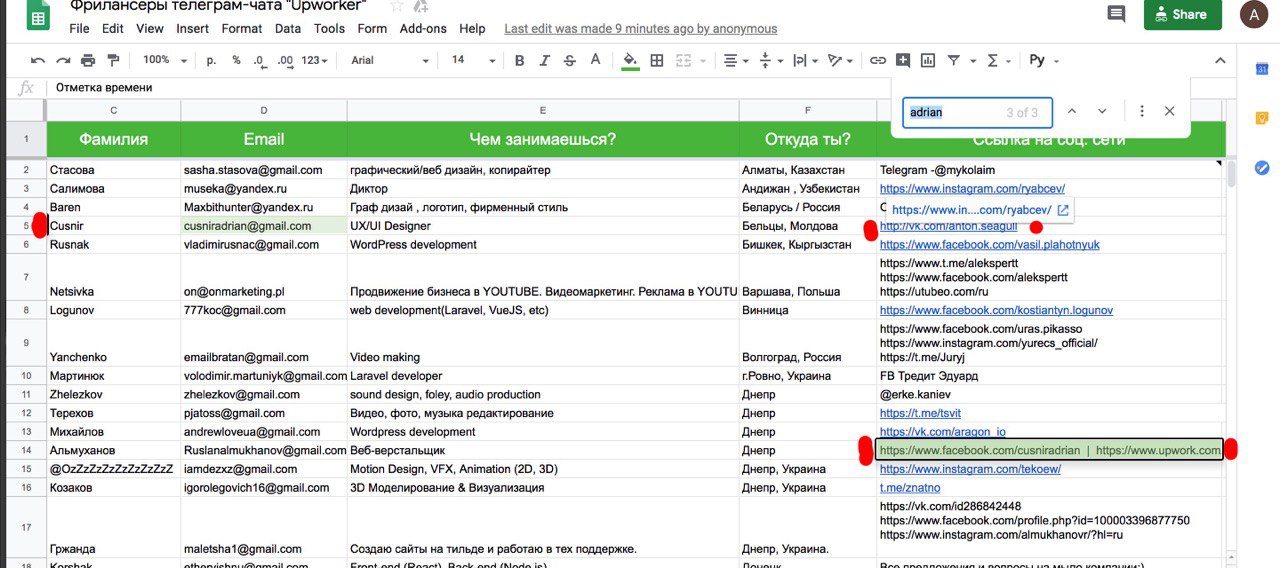Screen dimensions: 1280x568
Task: Click the undo arrow icon
Action: tap(38, 60)
